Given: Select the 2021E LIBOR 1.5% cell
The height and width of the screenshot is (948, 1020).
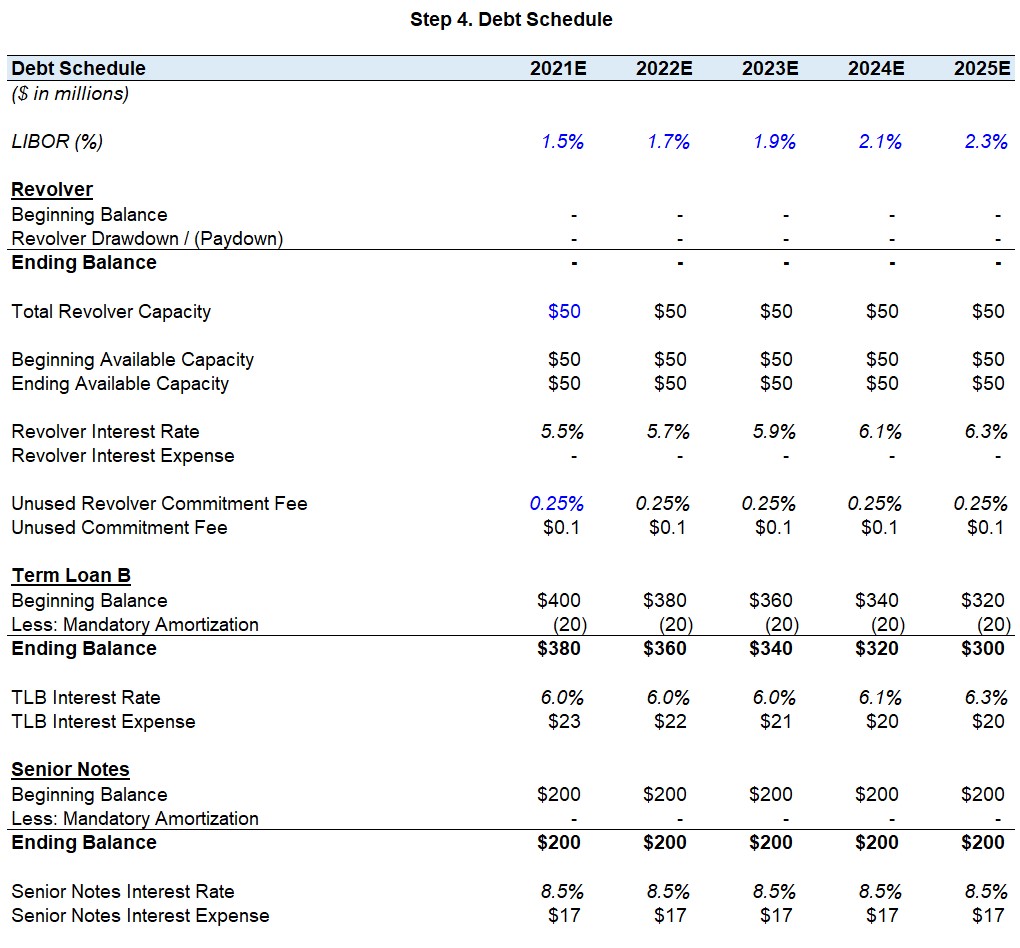Looking at the screenshot, I should coord(562,141).
